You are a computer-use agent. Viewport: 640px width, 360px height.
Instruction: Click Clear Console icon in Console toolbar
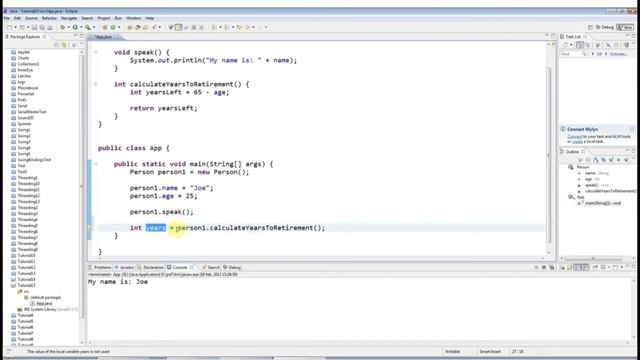click(x=563, y=267)
